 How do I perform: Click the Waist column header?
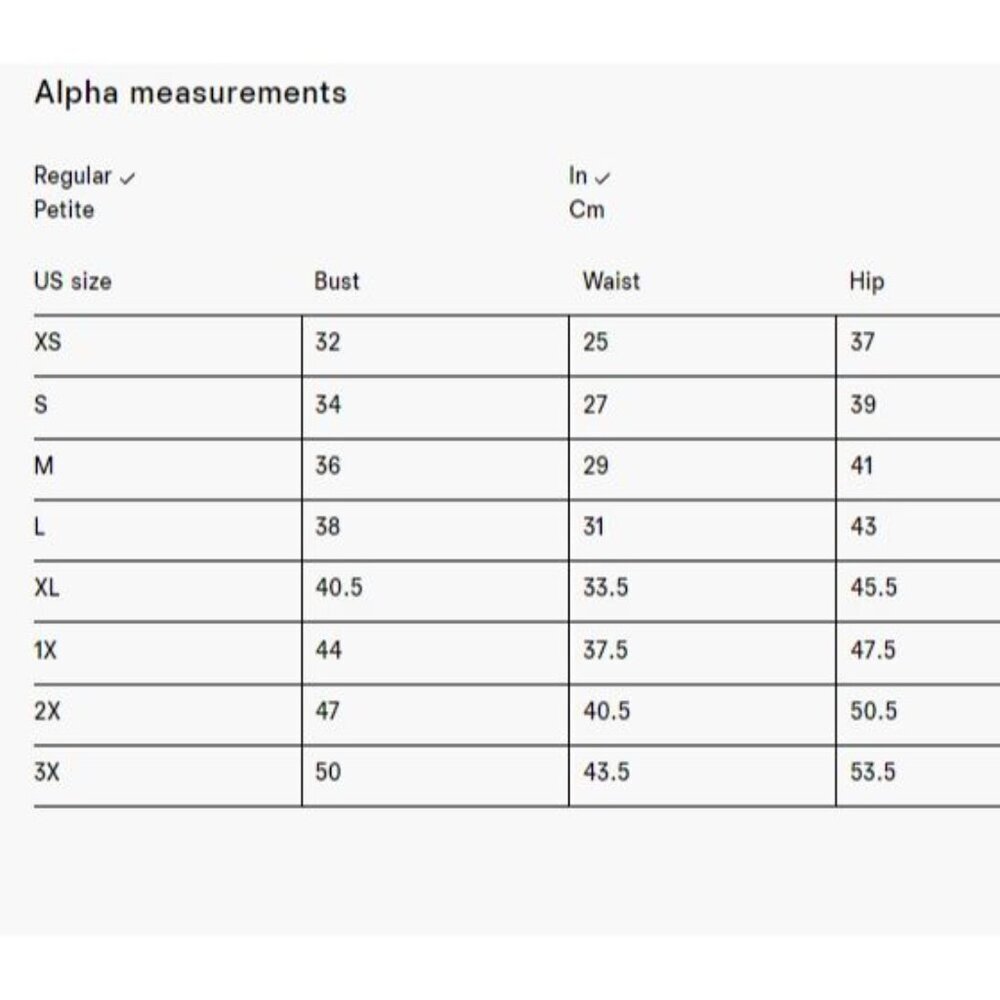[x=611, y=281]
